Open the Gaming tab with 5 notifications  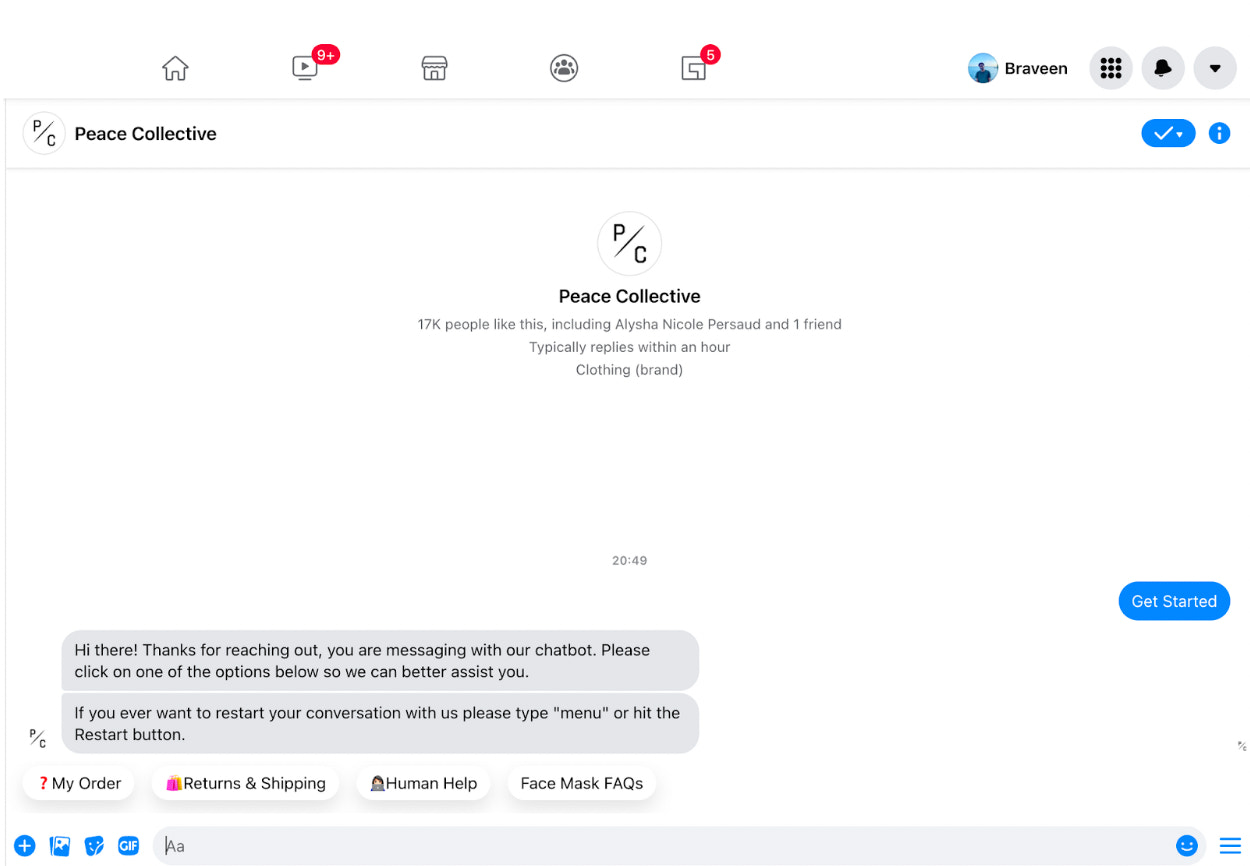pyautogui.click(x=694, y=68)
